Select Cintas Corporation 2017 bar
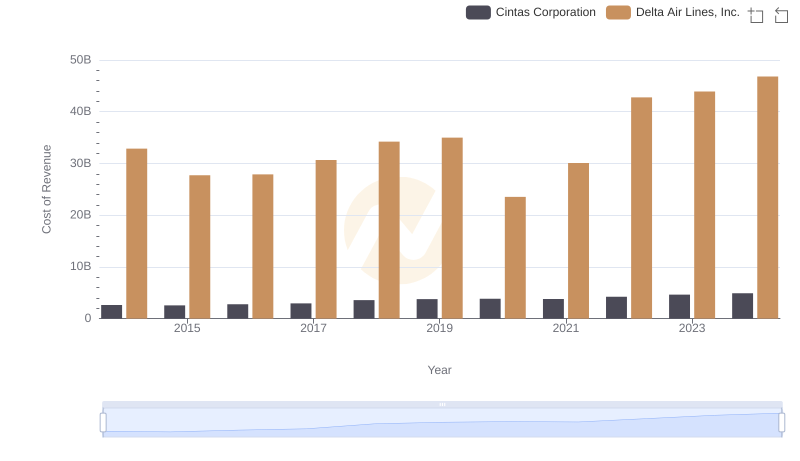The image size is (800, 461). [x=301, y=311]
